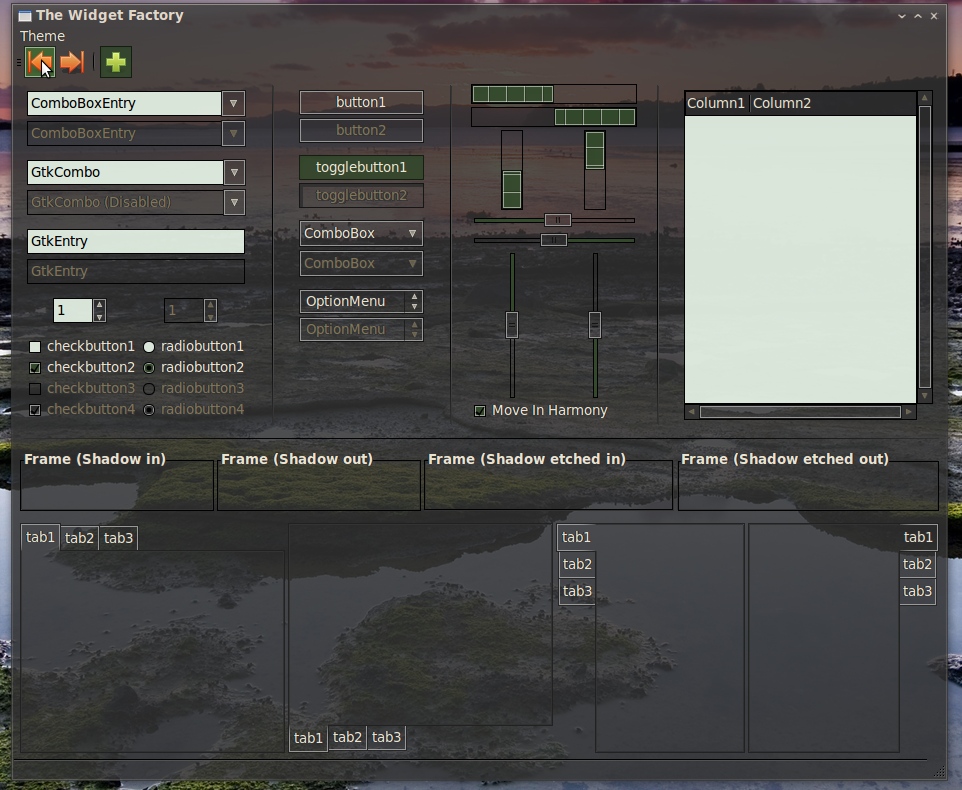
Task: Click the left vertical slider handle
Action: point(512,325)
